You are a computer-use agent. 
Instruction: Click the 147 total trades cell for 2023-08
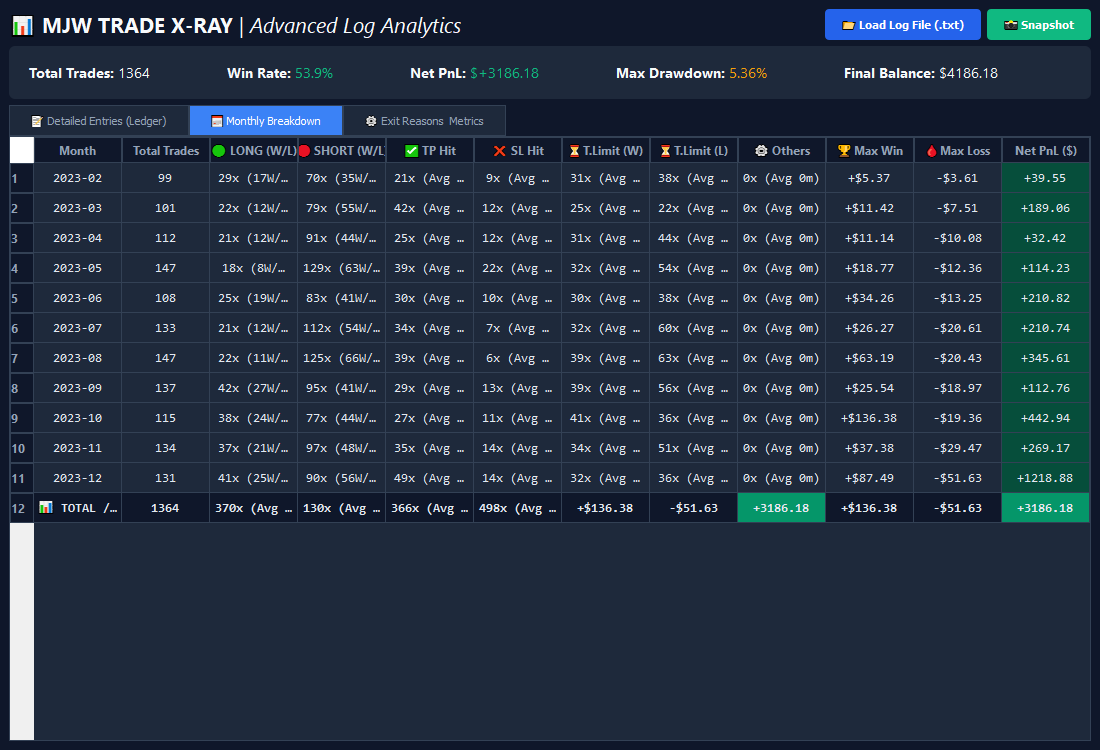tap(166, 358)
